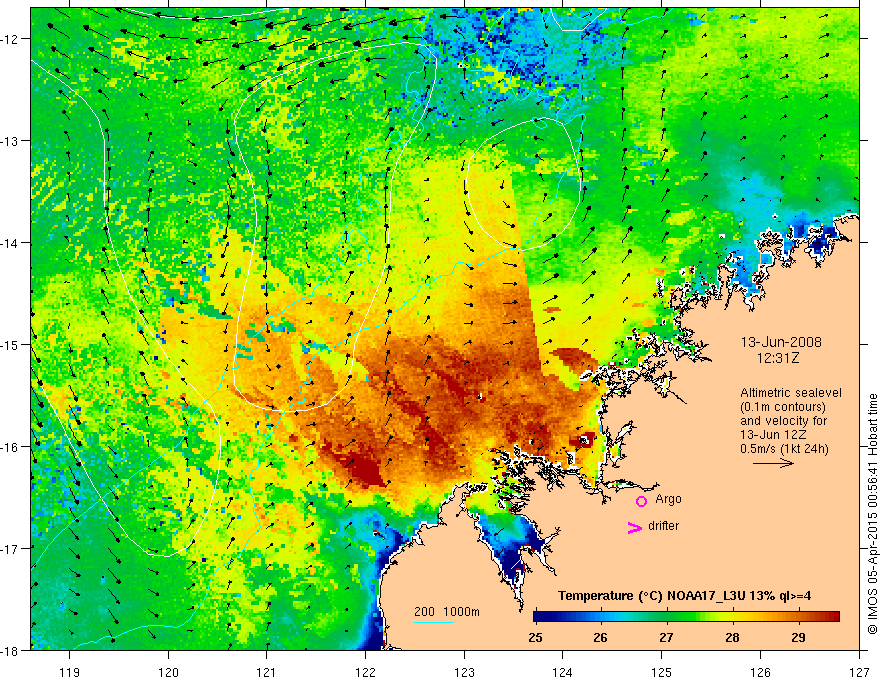This screenshot has height=680, width=880.
Task: Click the color bar label '29'
Action: click(798, 637)
